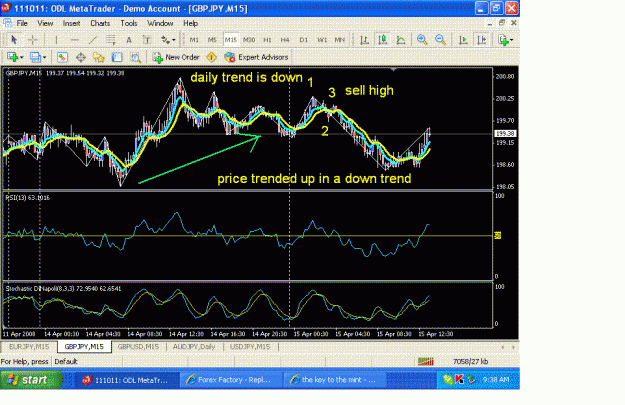625x405 pixels.
Task: Open the Help menu
Action: [191, 24]
